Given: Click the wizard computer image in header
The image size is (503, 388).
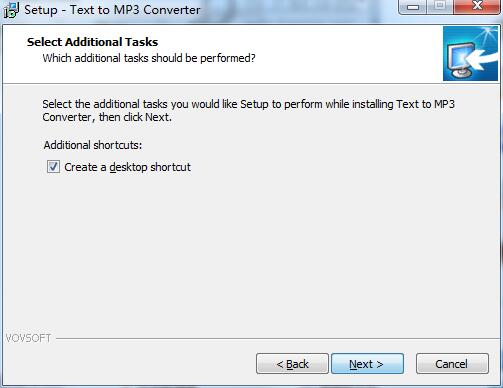Looking at the screenshot, I should coord(470,54).
